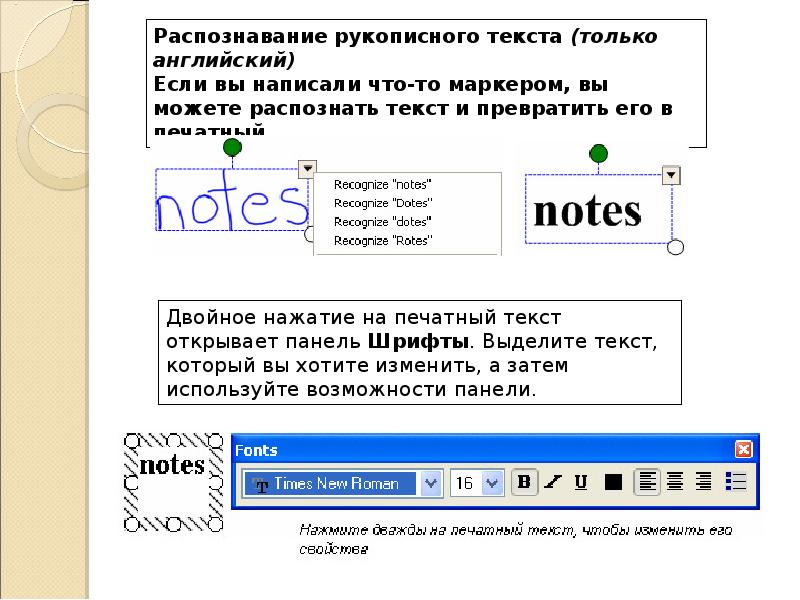This screenshot has height=600, width=800.
Task: Expand the font size 16 dropdown
Action: 491,484
